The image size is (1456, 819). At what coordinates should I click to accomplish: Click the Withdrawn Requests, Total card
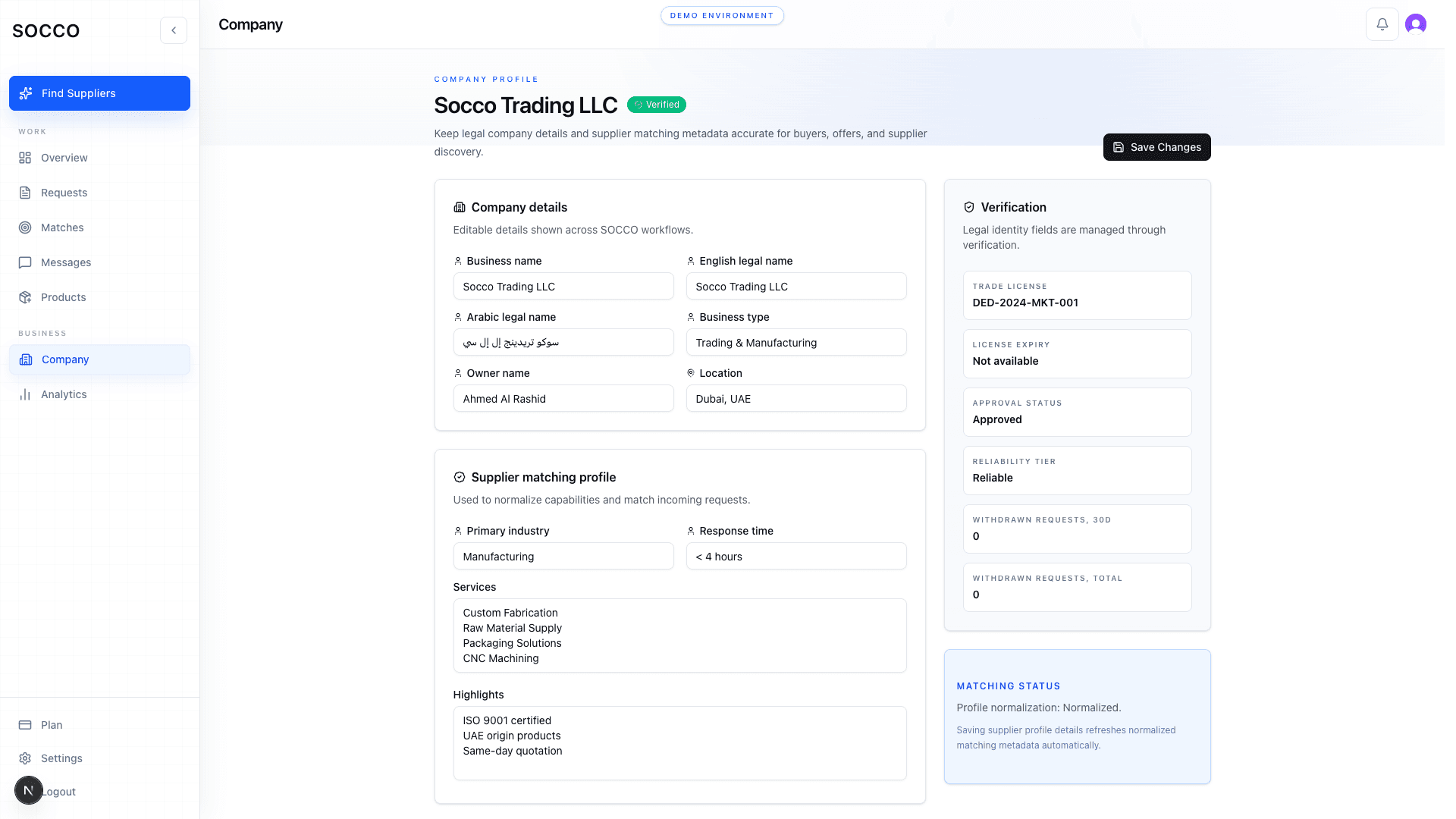click(x=1077, y=588)
